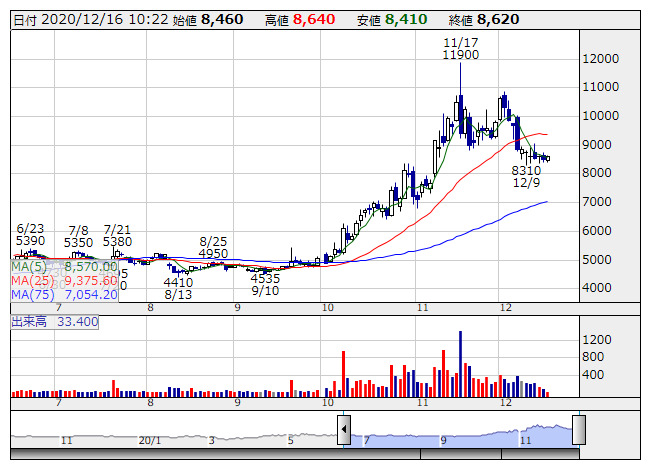Click the MA(5) legend entry
The image size is (653, 470).
coord(64,267)
